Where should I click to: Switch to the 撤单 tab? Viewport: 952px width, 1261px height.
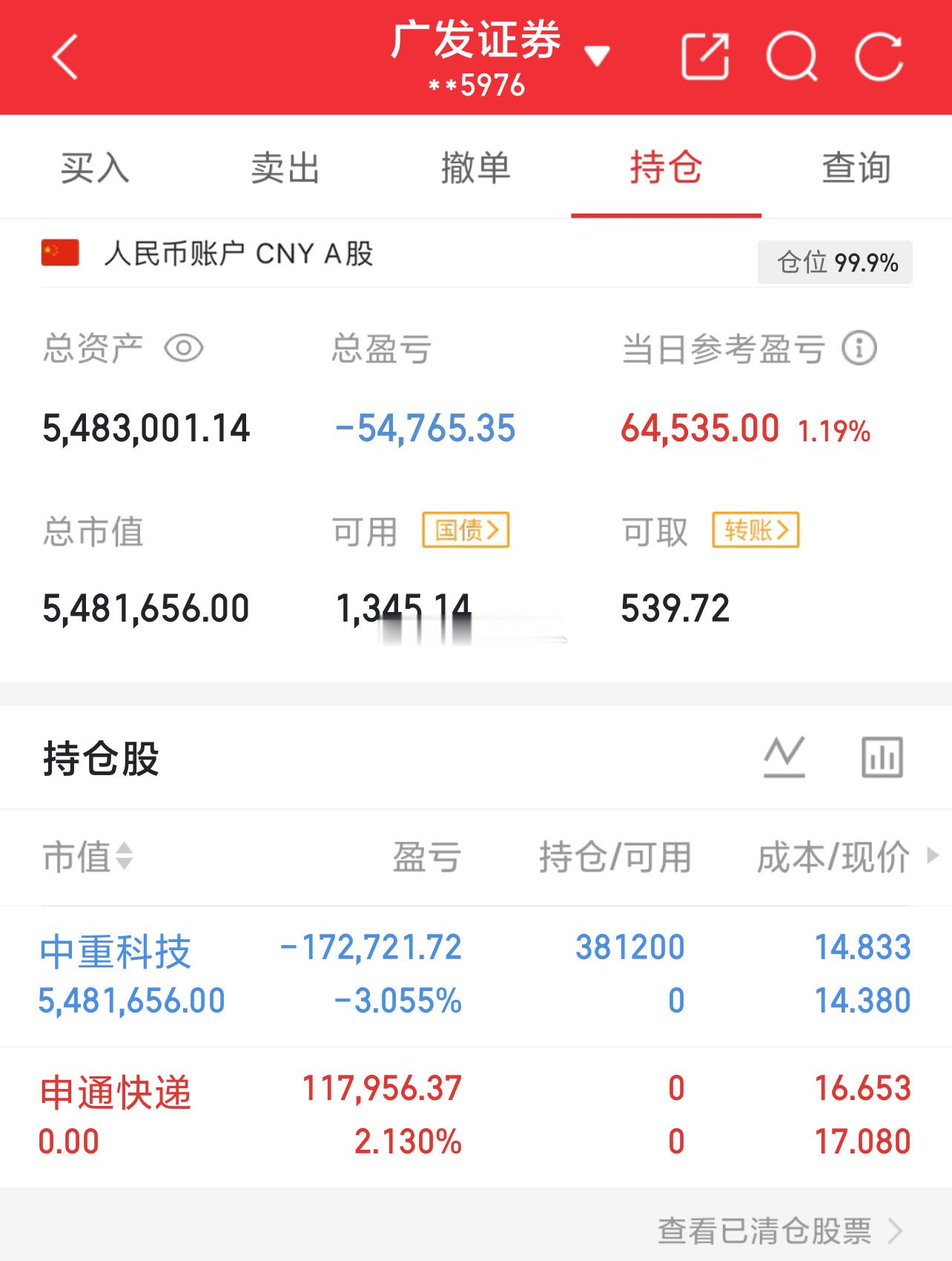tap(476, 168)
